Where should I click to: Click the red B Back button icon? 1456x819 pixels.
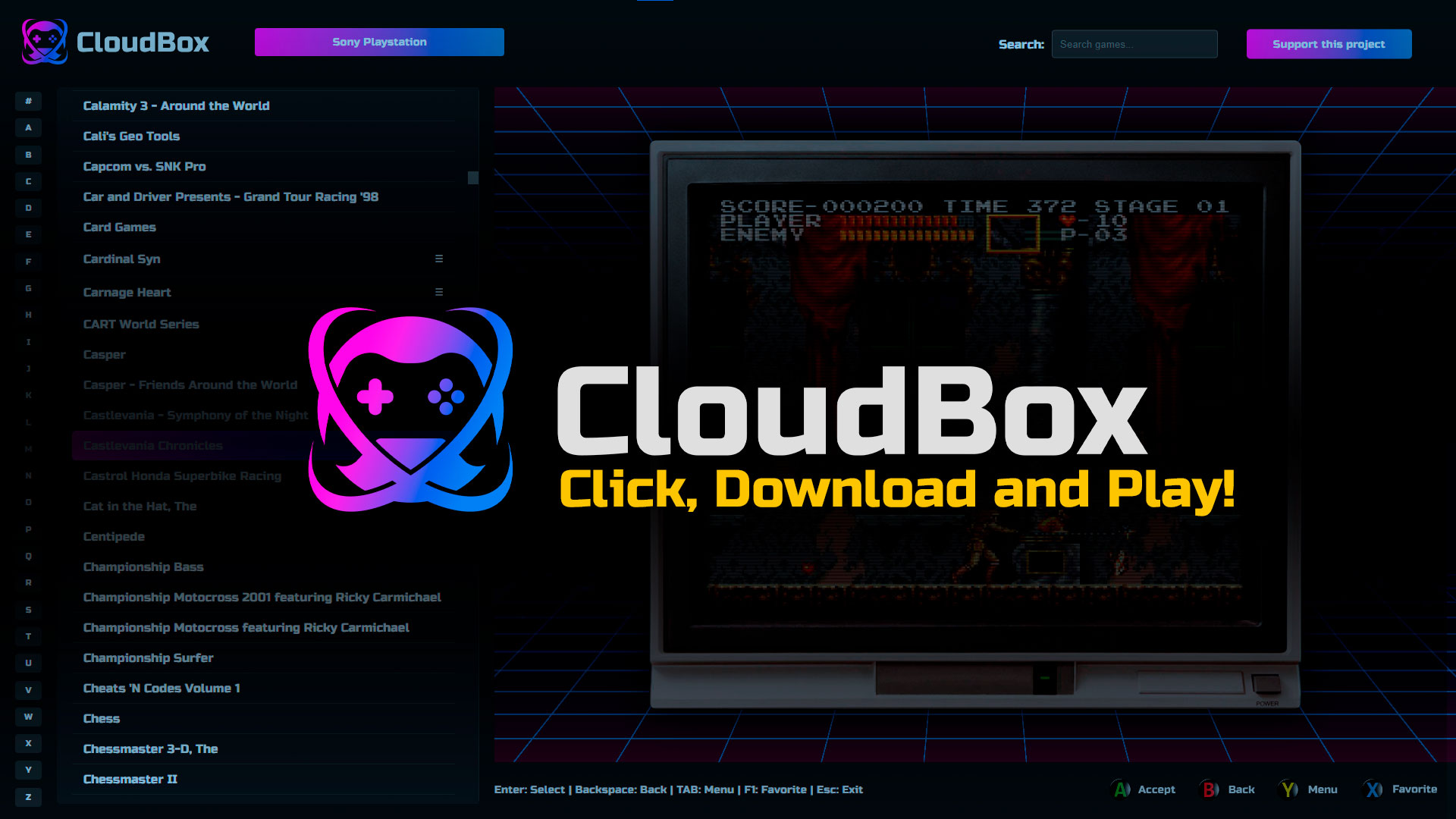point(1210,789)
